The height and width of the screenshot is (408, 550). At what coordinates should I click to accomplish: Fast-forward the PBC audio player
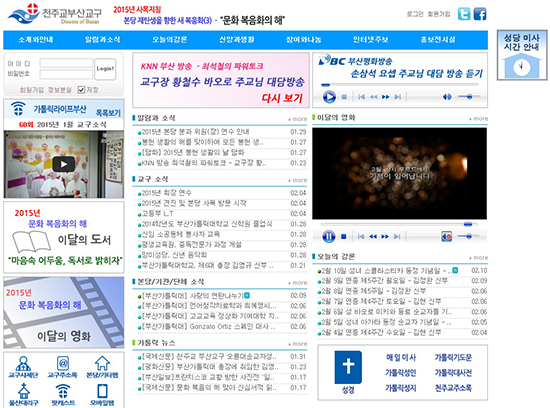coord(385,97)
